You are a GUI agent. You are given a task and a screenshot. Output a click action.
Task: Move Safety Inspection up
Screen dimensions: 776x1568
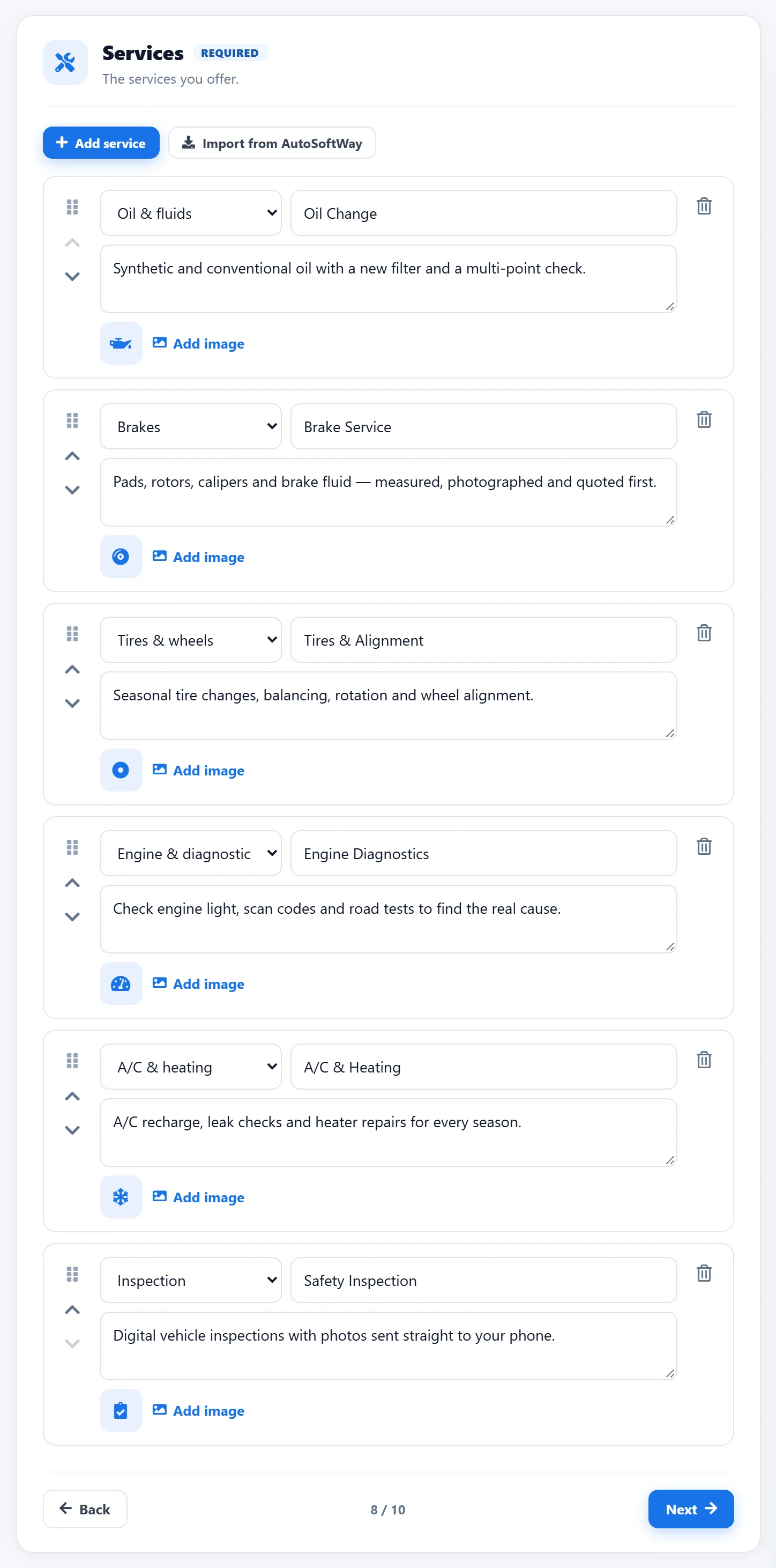point(72,1310)
